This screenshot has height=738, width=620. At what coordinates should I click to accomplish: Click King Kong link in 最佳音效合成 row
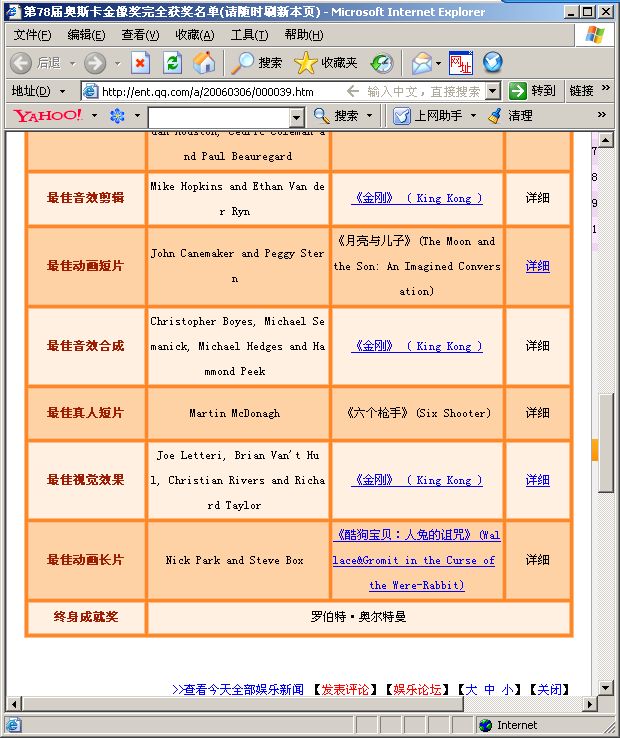click(x=417, y=346)
